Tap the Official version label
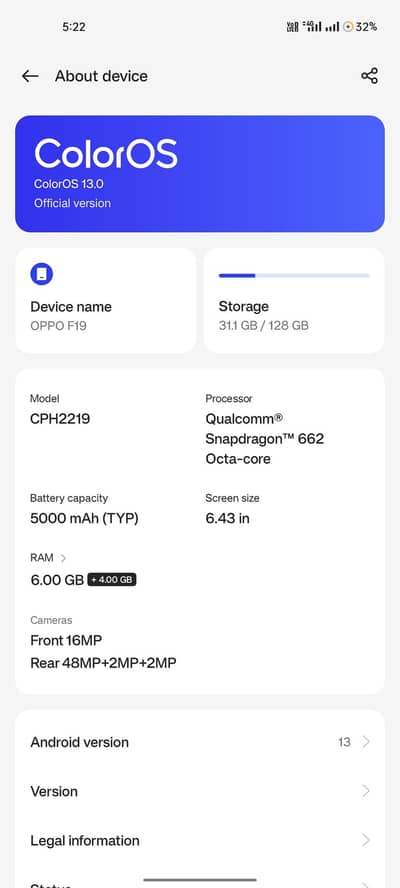400x888 pixels. click(73, 203)
